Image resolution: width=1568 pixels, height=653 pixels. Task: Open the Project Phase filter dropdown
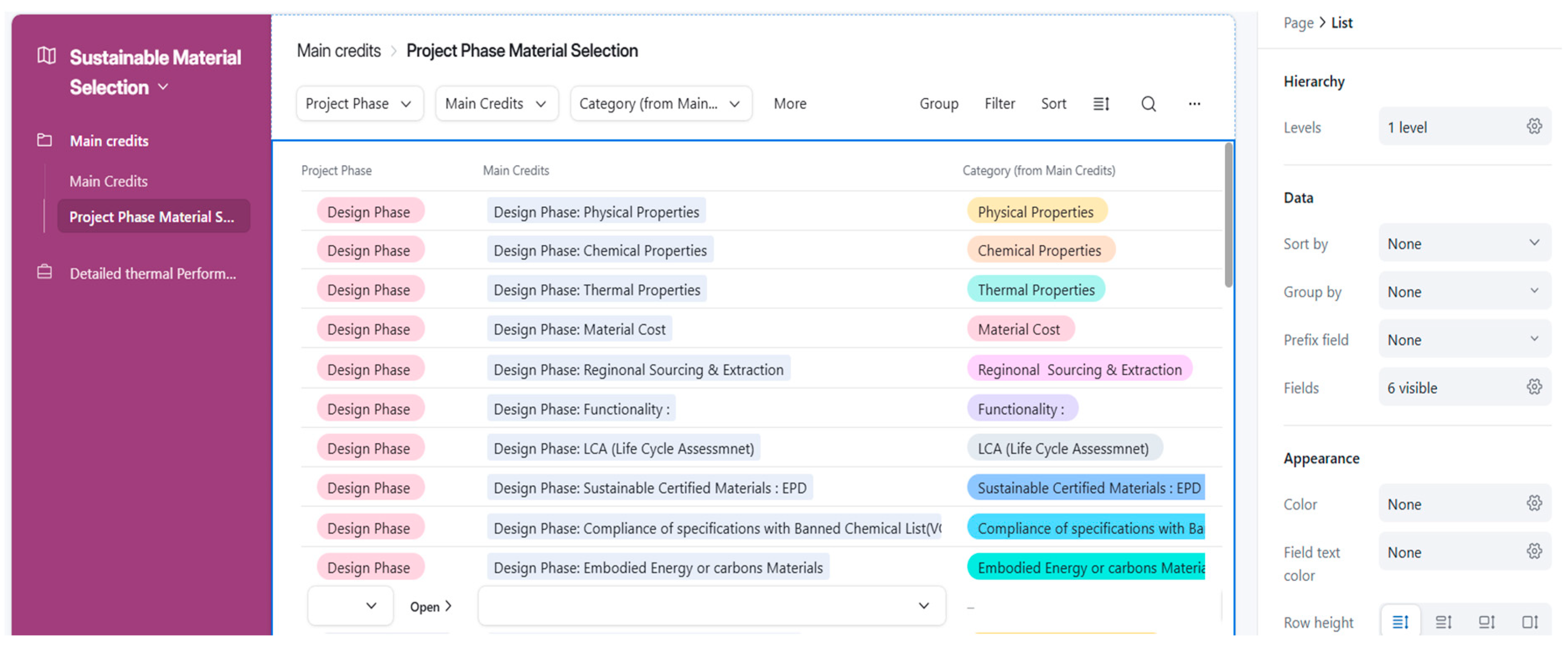coord(359,103)
